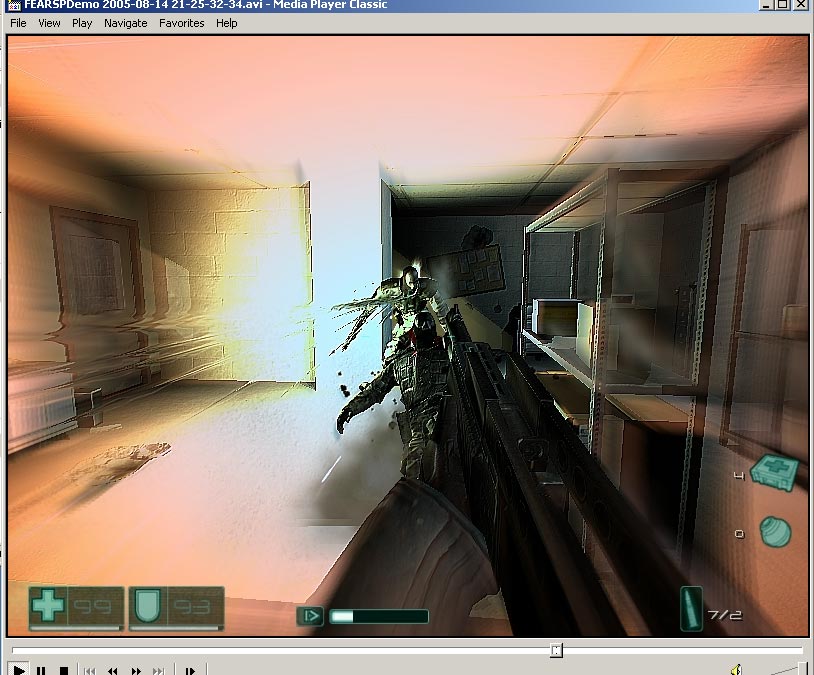Open the Help menu
Viewport: 814px width, 675px height.
click(227, 23)
